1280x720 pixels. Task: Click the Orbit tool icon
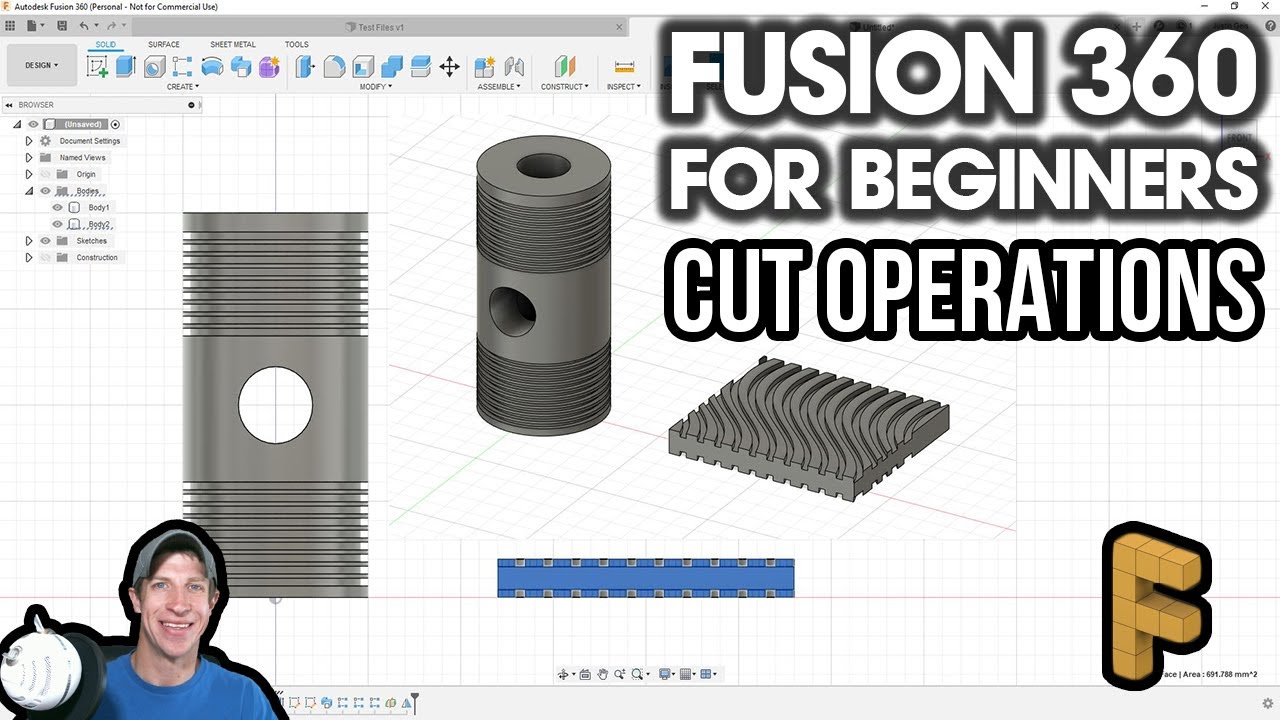pyautogui.click(x=564, y=675)
